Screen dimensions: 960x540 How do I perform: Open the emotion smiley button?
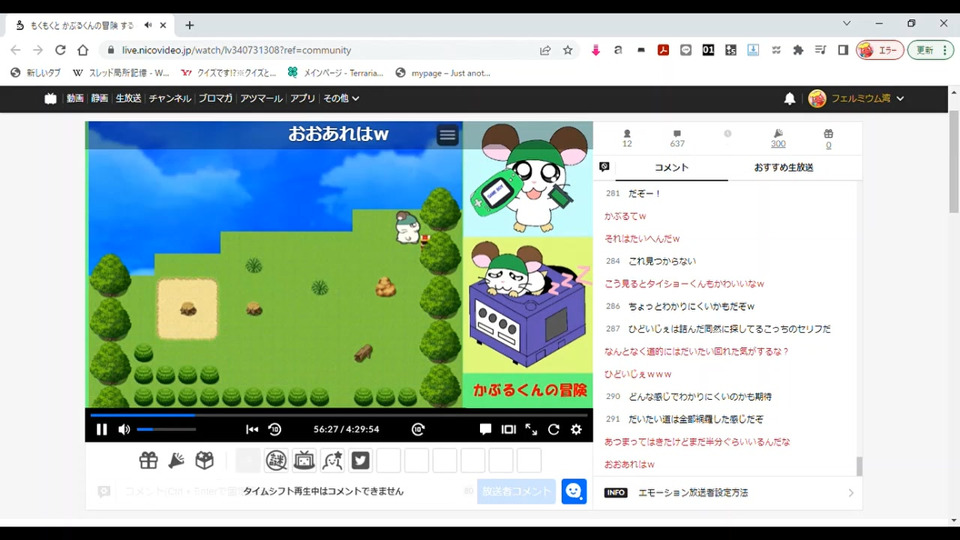pyautogui.click(x=574, y=491)
